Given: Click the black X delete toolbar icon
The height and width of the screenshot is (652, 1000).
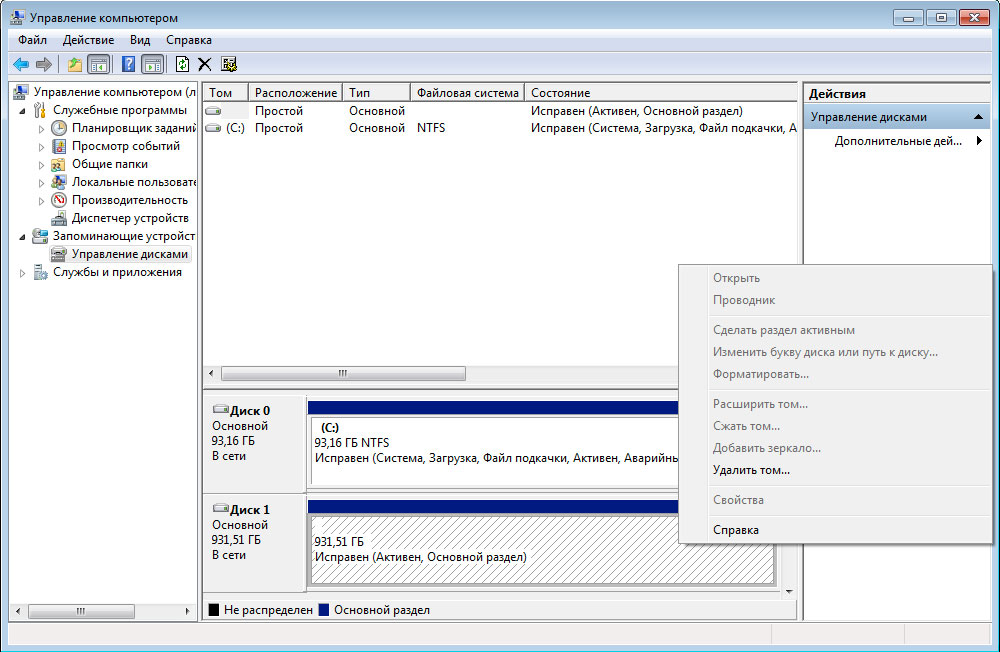Looking at the screenshot, I should point(205,64).
